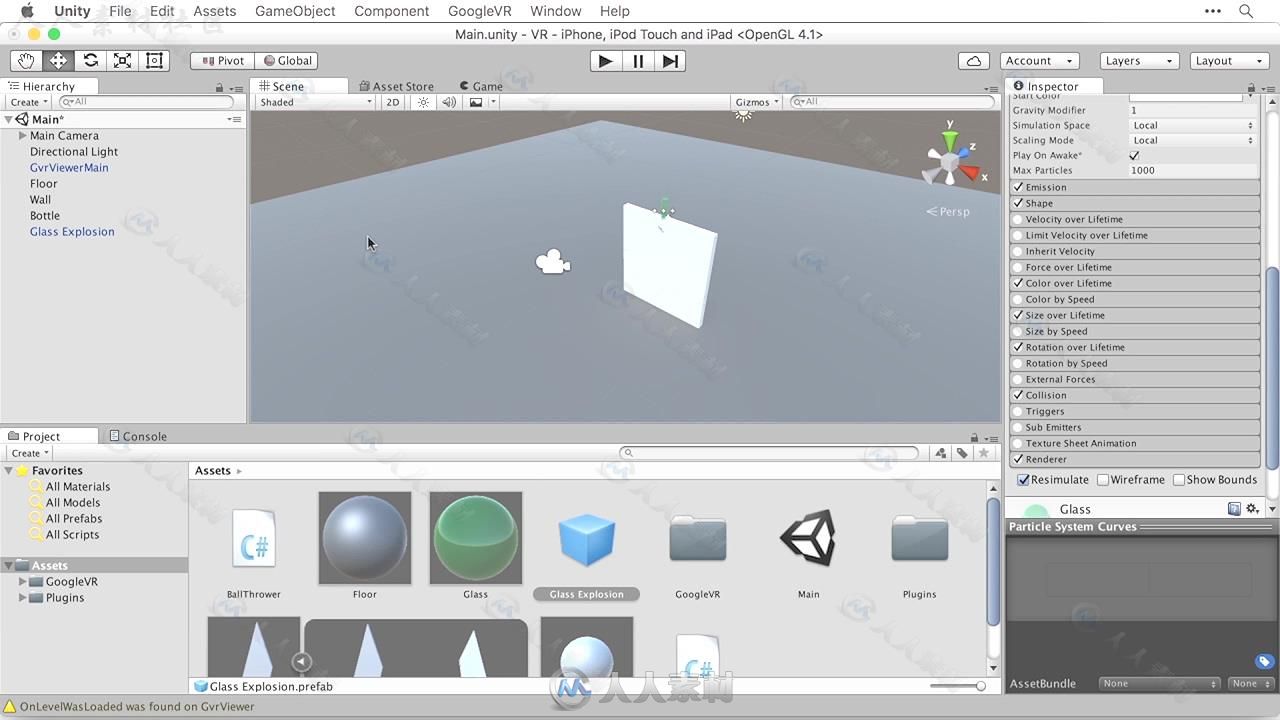
Task: Disable Size over Lifetime module
Action: point(1018,315)
